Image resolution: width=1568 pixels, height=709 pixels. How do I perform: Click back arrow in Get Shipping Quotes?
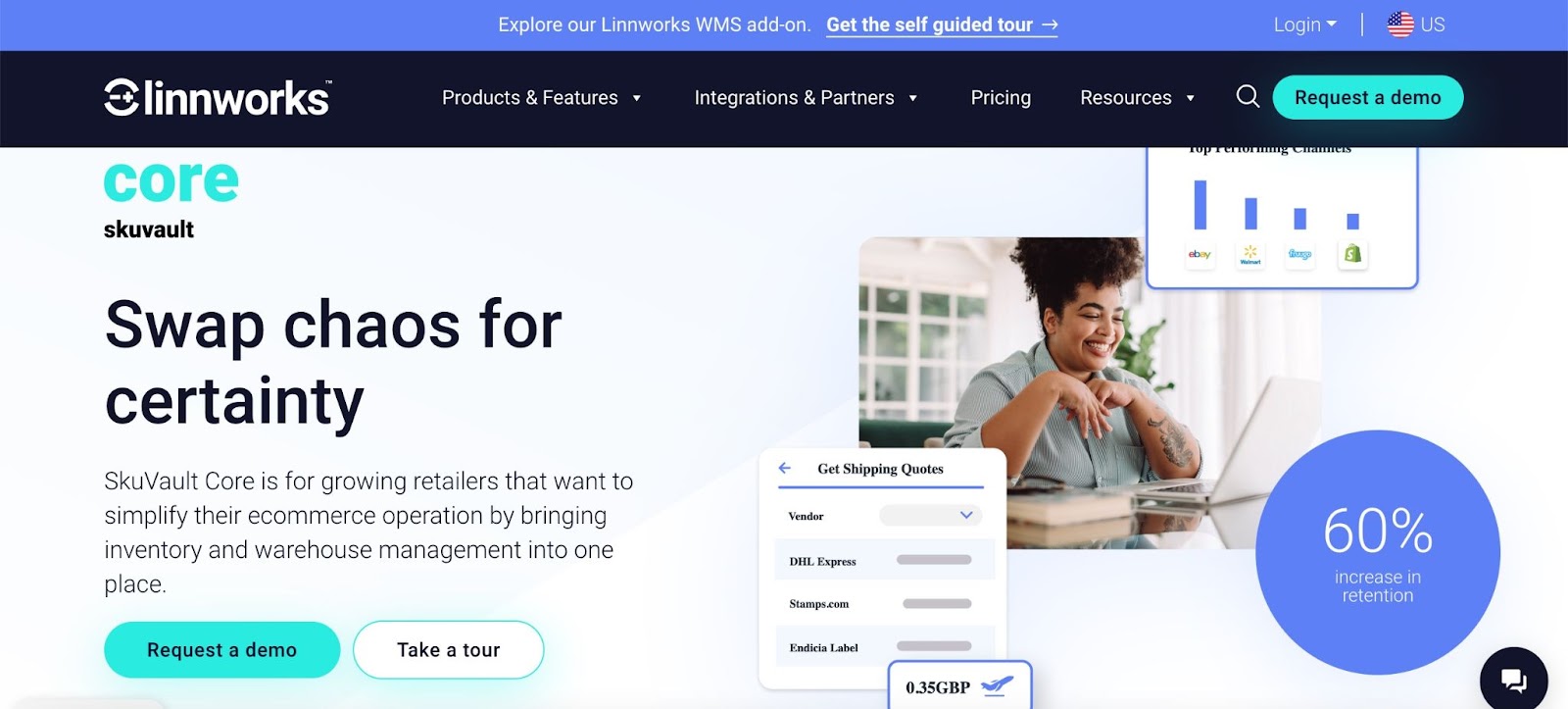[785, 468]
